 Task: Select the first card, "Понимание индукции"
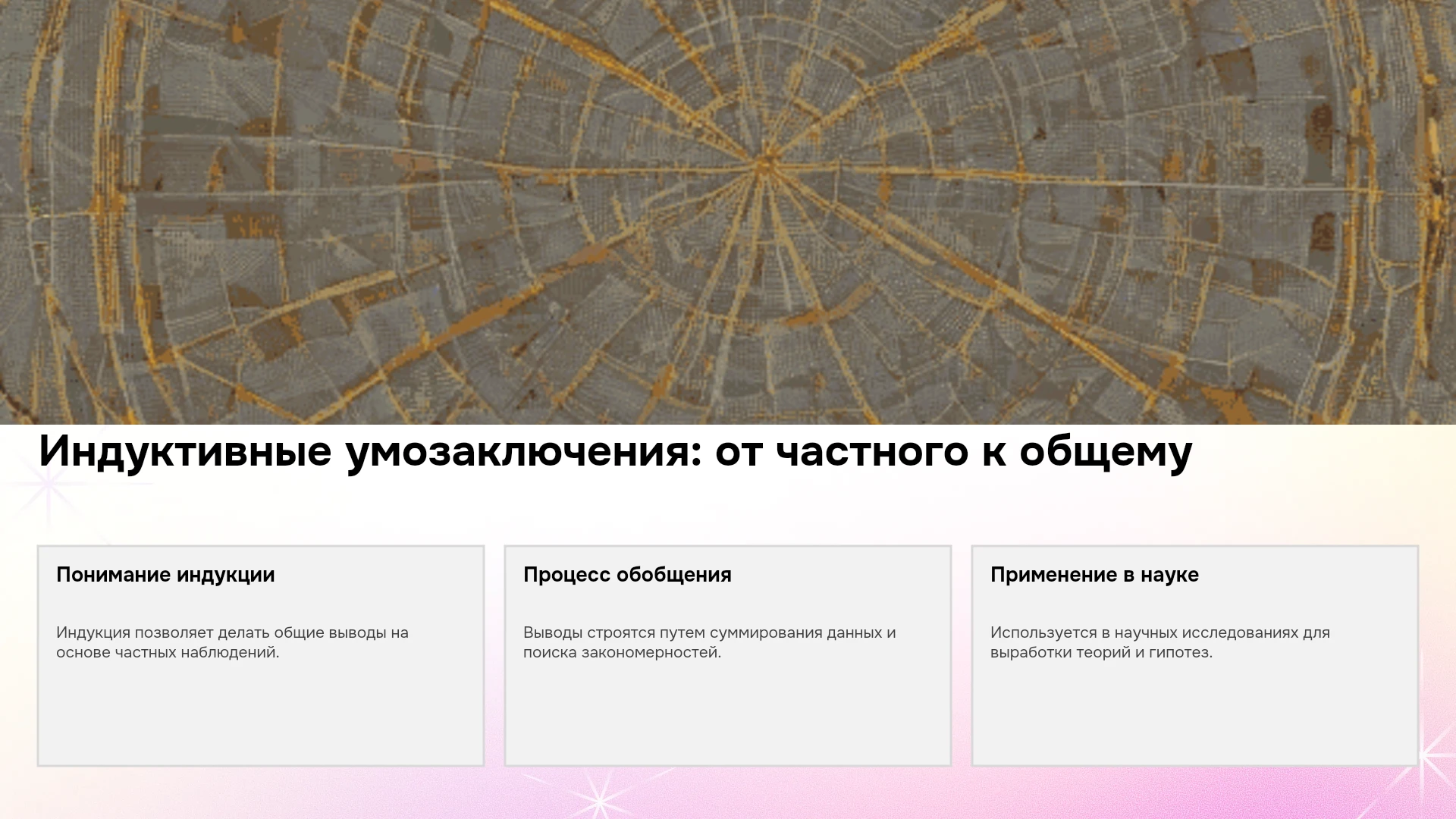[261, 656]
